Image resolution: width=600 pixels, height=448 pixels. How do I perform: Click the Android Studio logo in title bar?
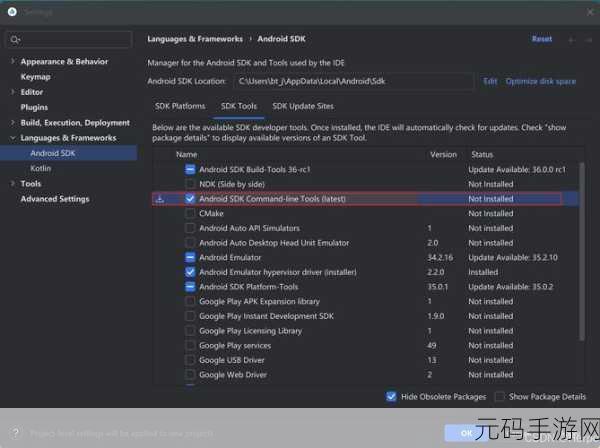click(x=12, y=11)
